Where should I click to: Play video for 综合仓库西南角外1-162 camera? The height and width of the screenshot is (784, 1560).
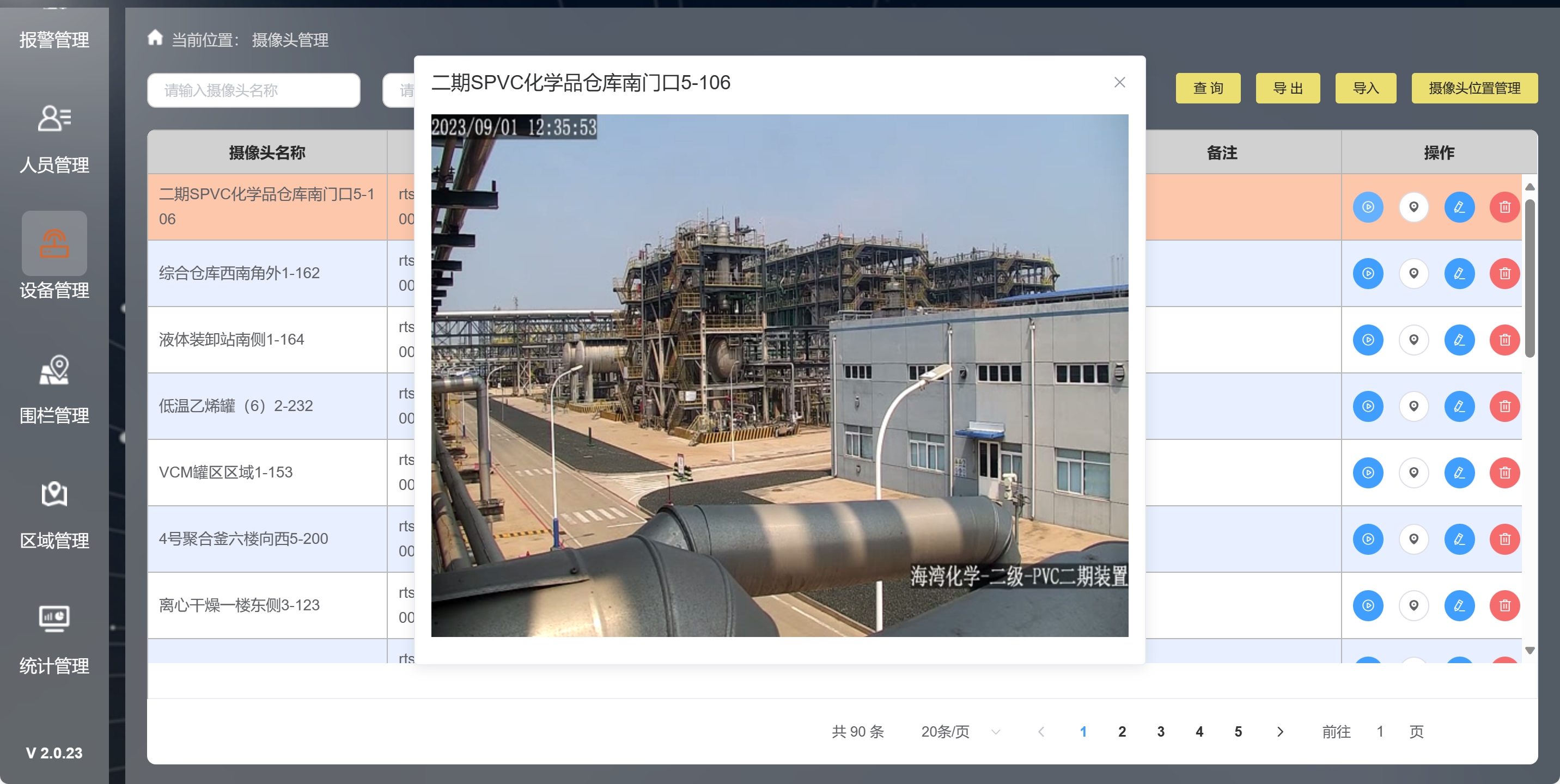tap(1367, 274)
